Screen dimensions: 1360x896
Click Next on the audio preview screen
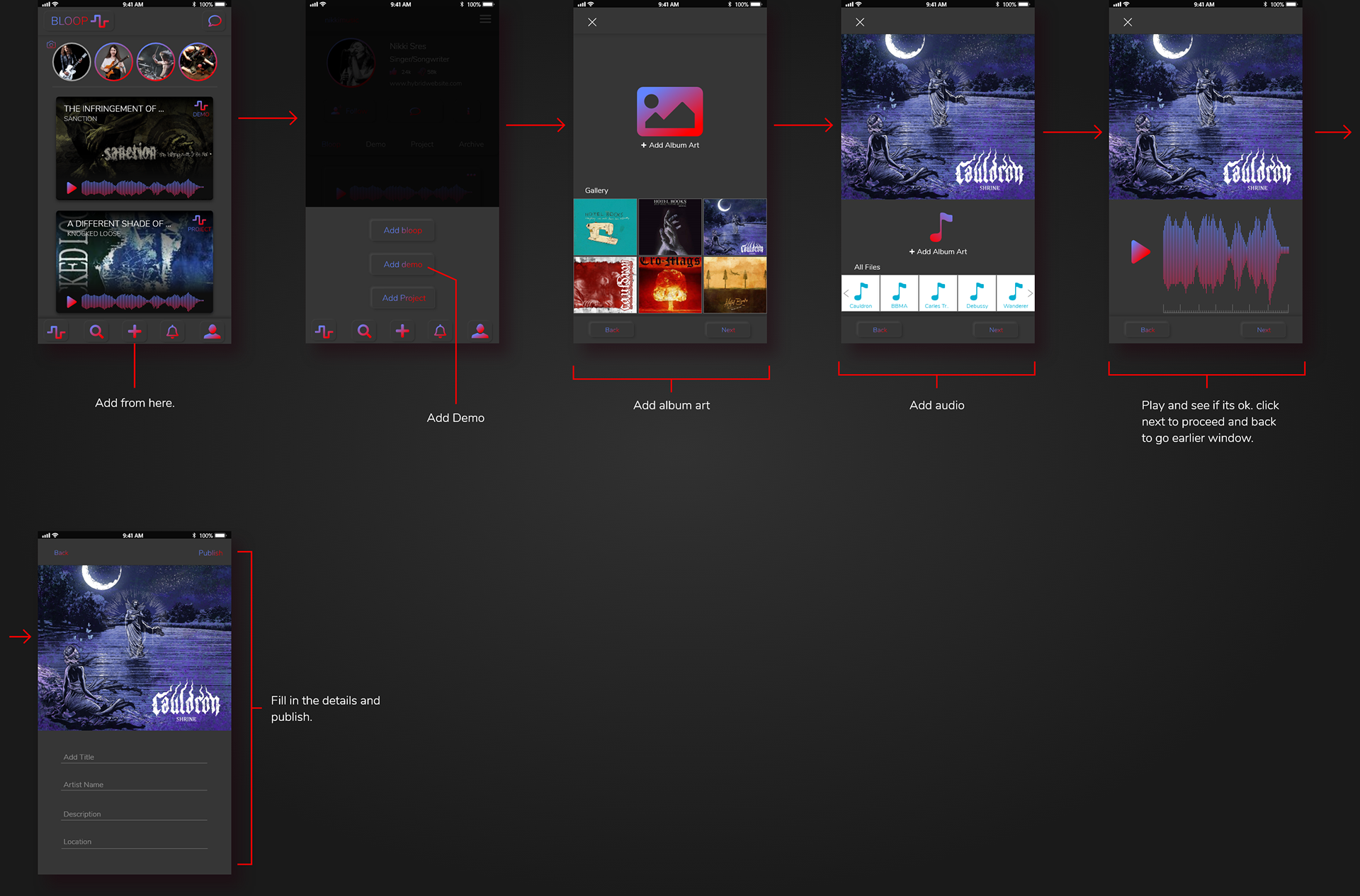point(1264,330)
